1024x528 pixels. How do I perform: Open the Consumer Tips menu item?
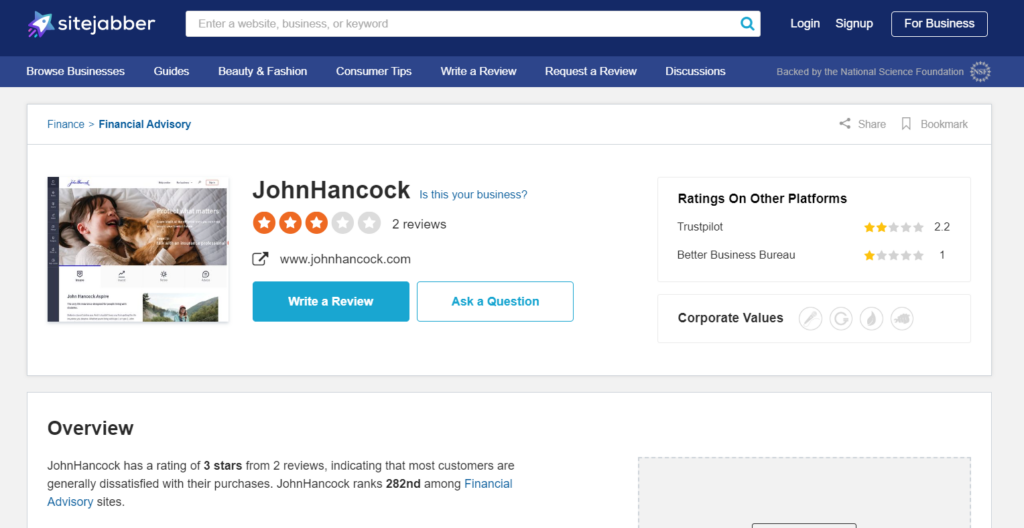click(x=374, y=71)
